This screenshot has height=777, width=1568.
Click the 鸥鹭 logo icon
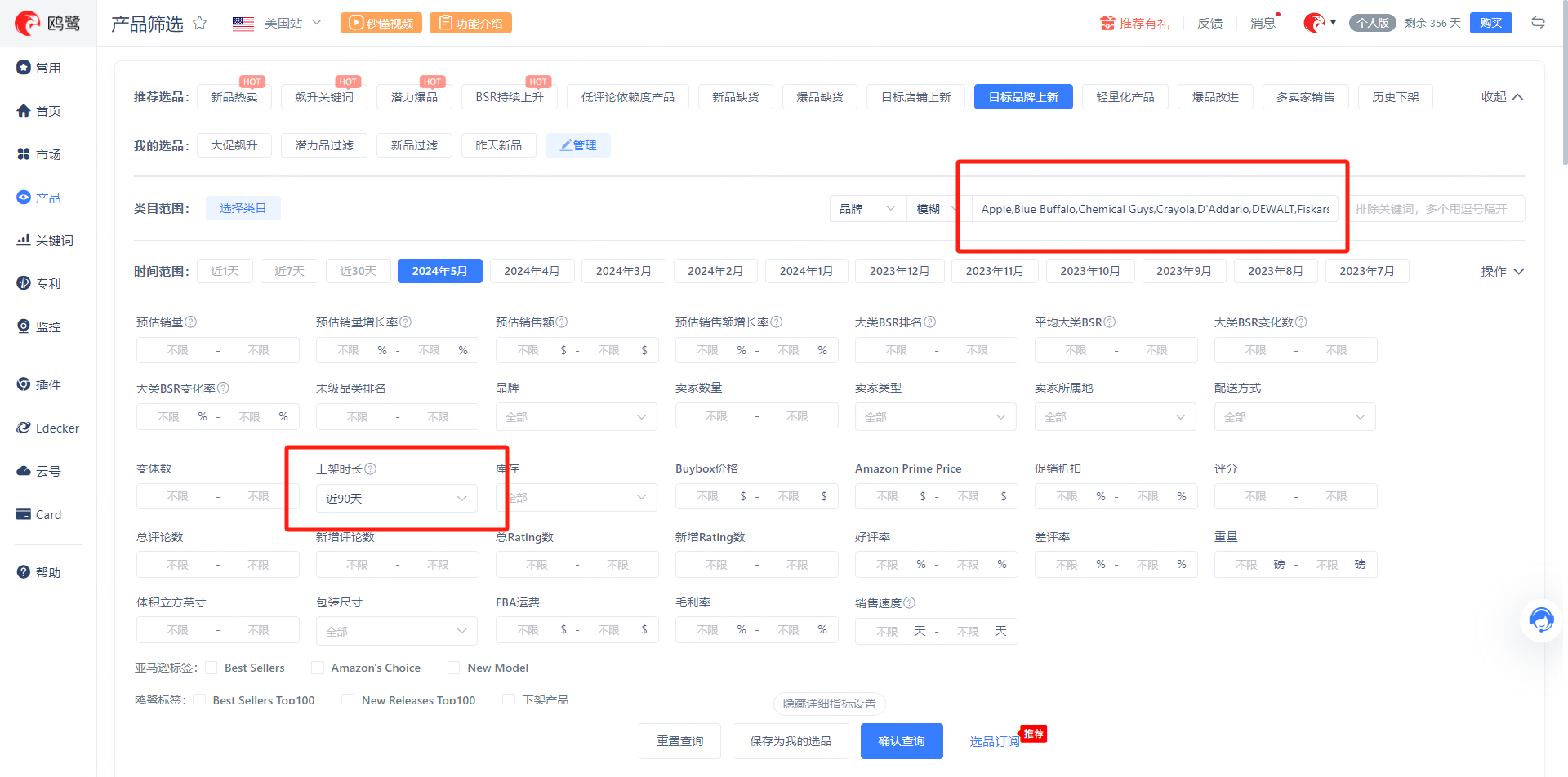click(x=28, y=23)
